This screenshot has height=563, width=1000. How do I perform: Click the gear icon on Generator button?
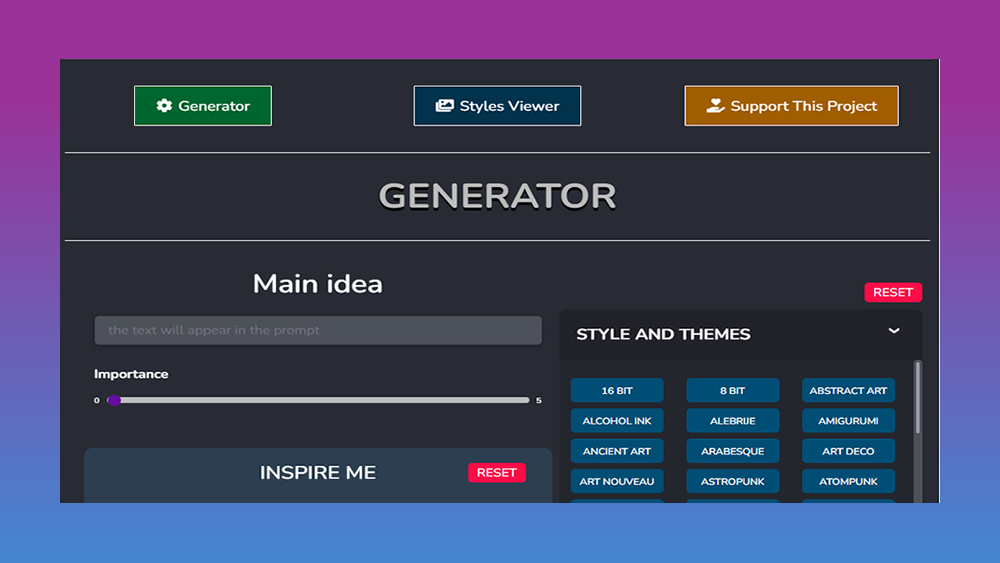pos(164,106)
